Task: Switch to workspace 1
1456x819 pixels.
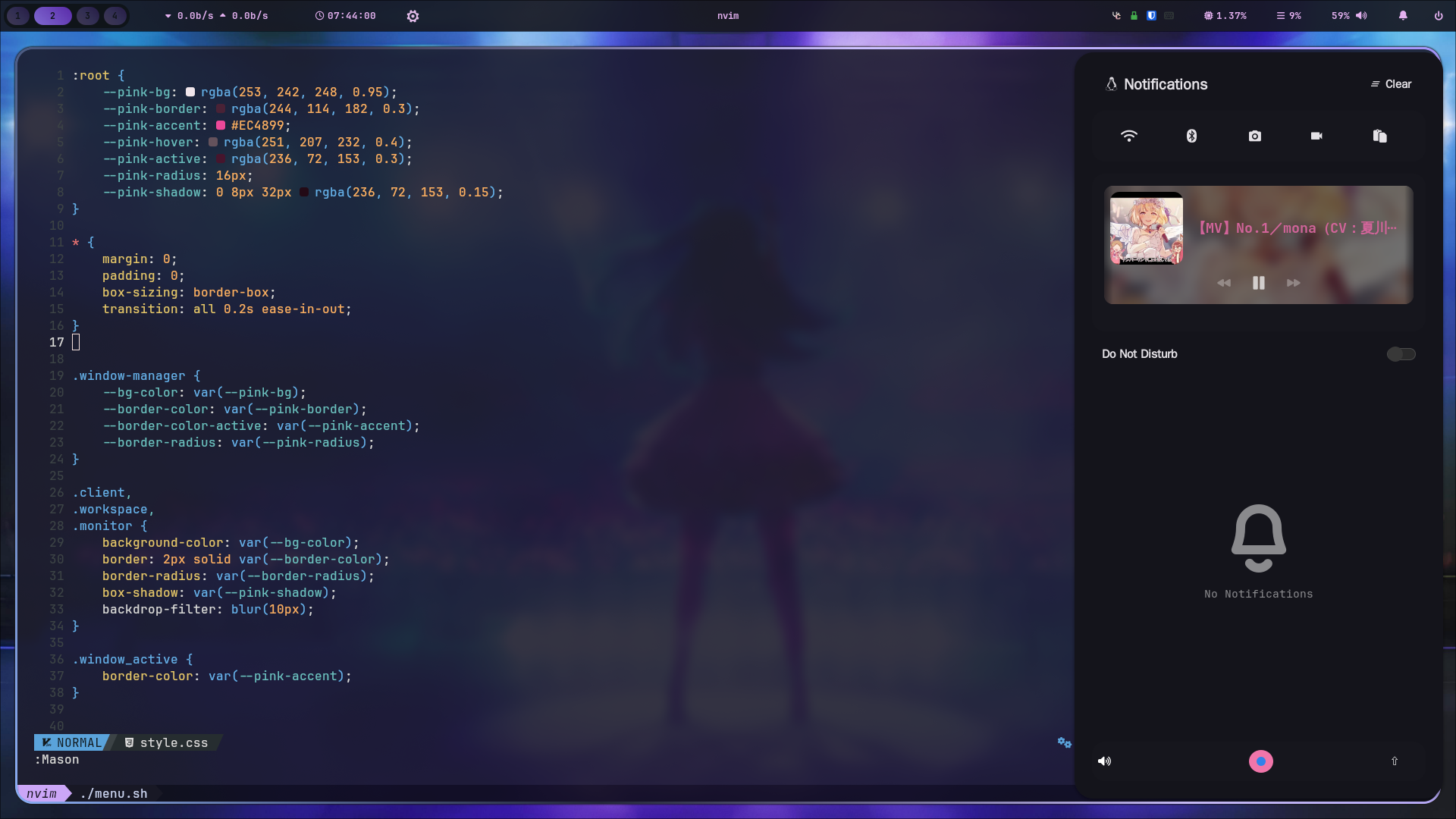Action: click(x=17, y=15)
